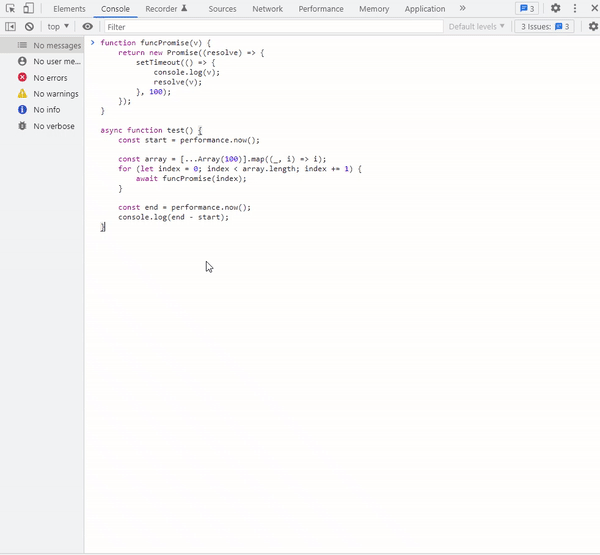The height and width of the screenshot is (555, 600).
Task: Click the user messages person icon
Action: 22,61
